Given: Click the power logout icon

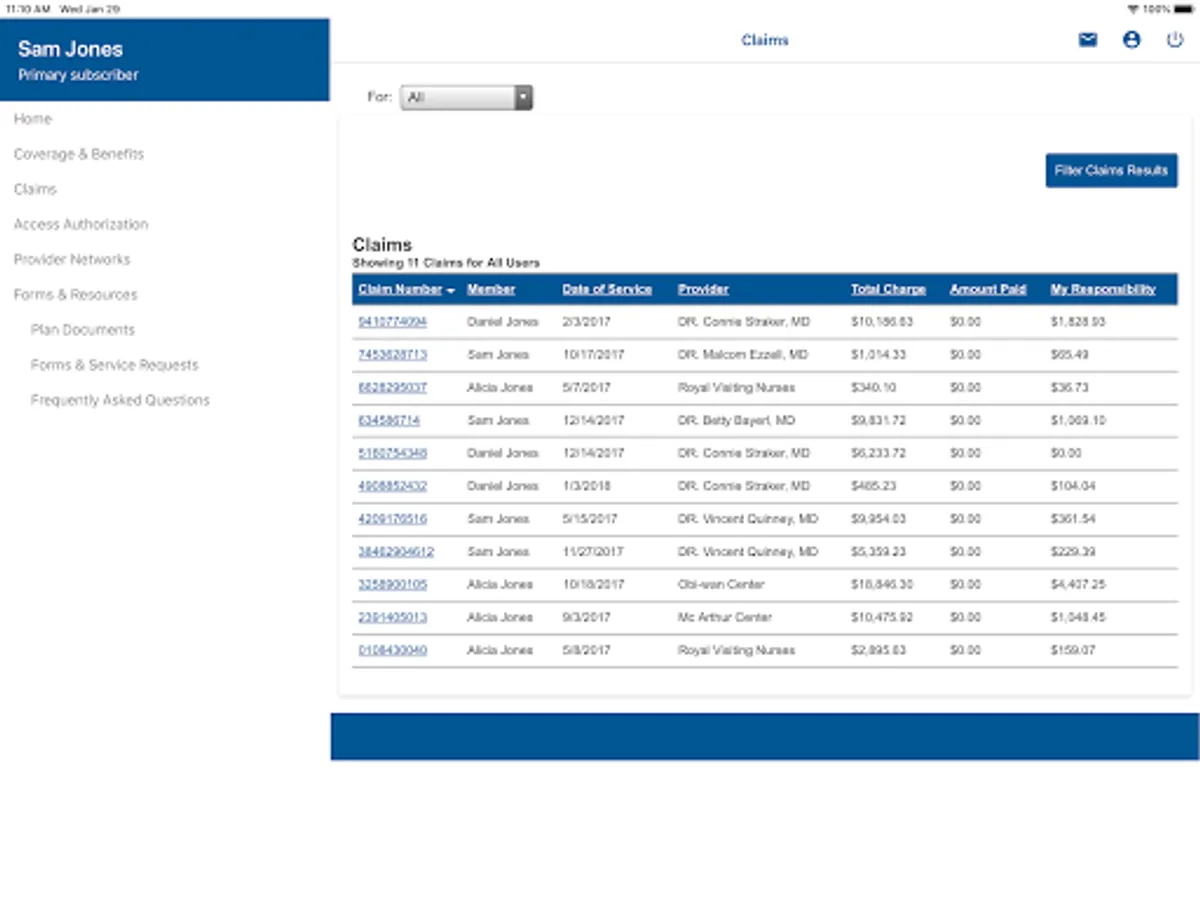Looking at the screenshot, I should 1175,41.
